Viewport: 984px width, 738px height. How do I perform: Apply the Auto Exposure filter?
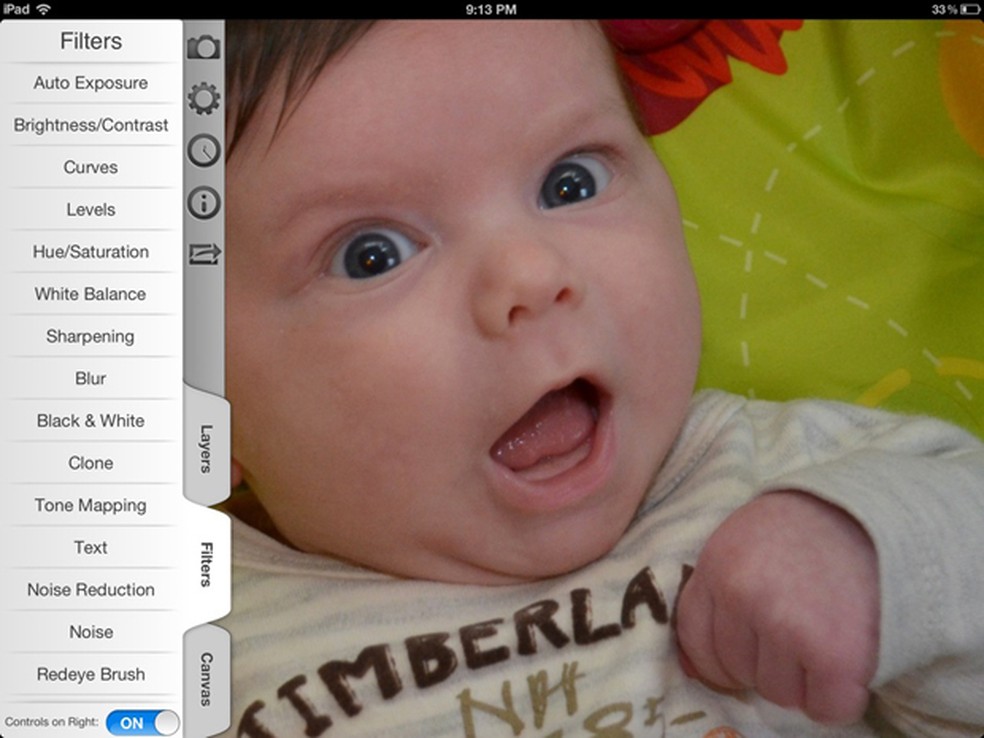coord(91,83)
